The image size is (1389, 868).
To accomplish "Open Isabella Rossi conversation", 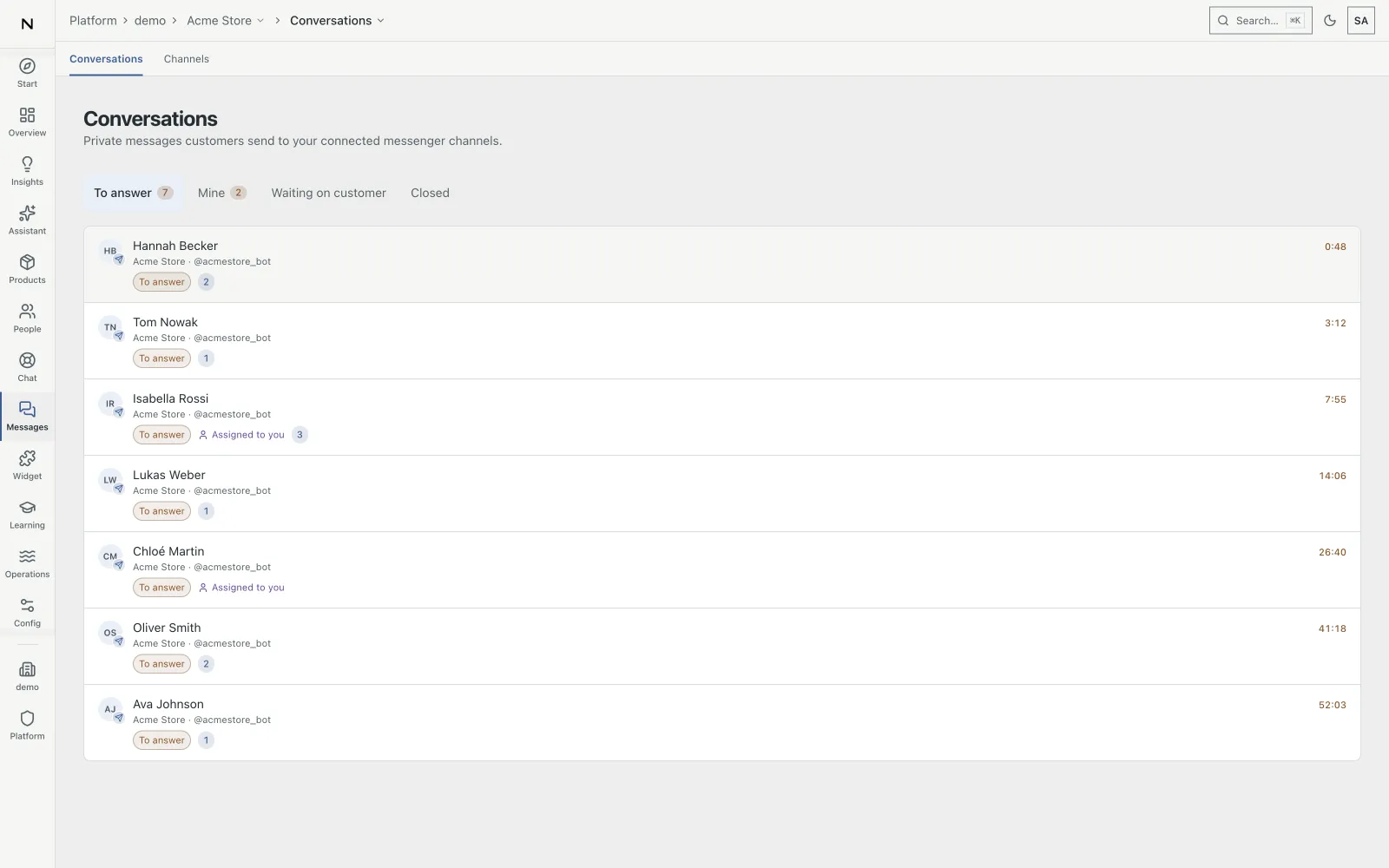I will click(x=721, y=418).
